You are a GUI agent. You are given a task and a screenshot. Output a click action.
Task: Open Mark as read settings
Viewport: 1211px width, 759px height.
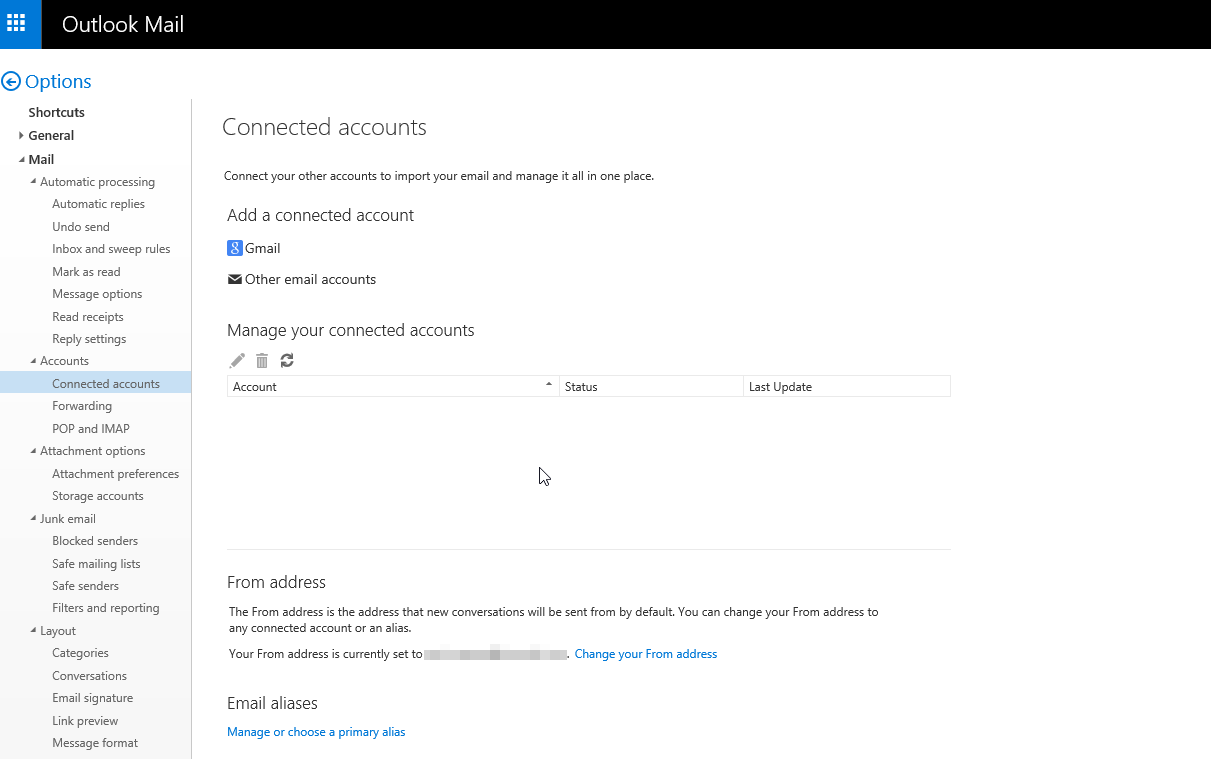[x=86, y=272]
